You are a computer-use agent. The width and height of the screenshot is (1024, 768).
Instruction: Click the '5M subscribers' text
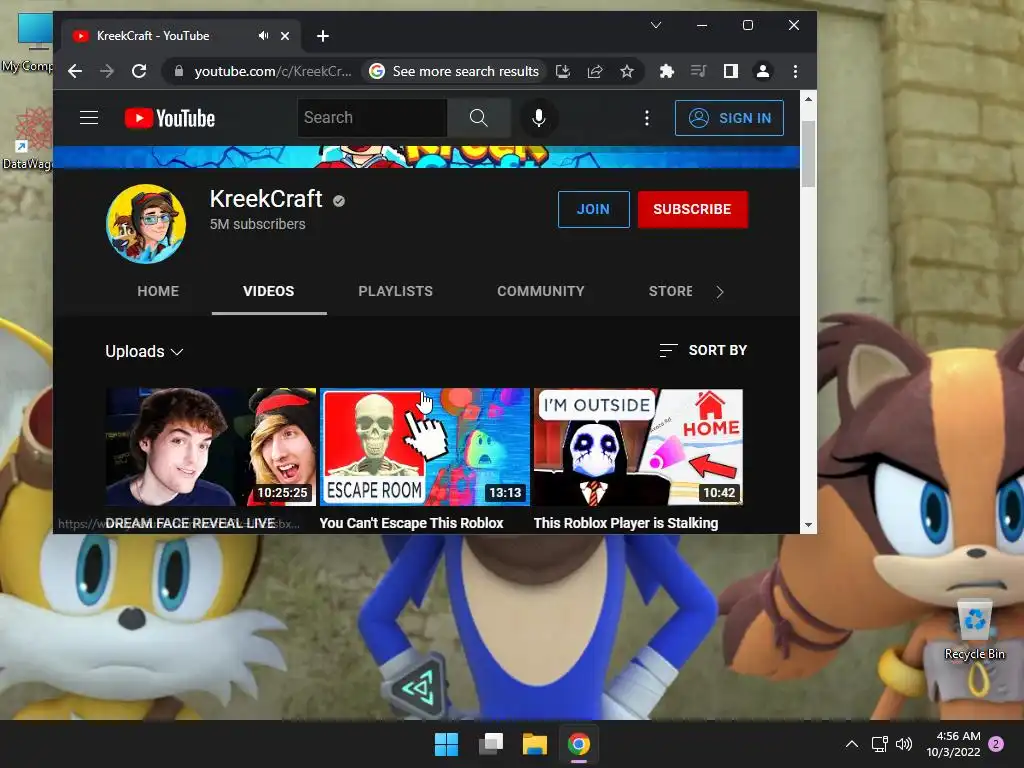tap(257, 224)
